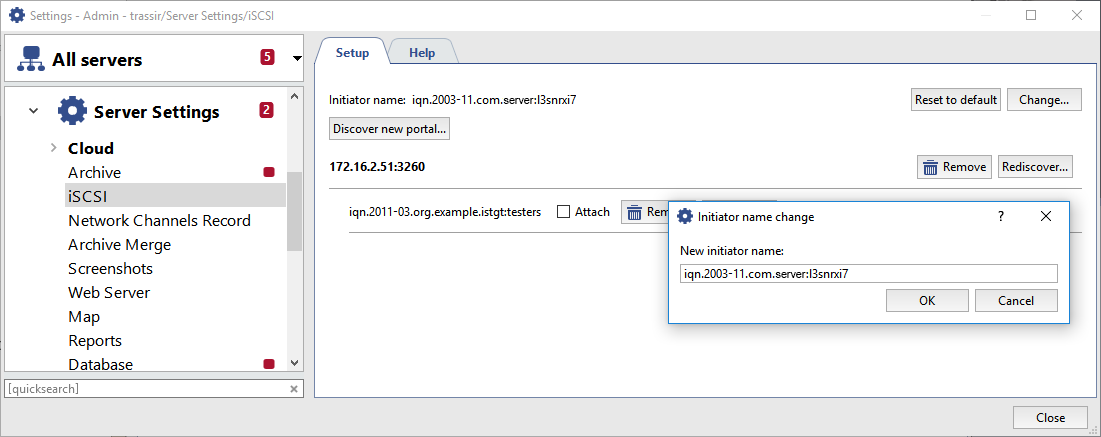Click the sidebar vertical scrollbar thumb
1101x437 pixels.
[x=294, y=210]
